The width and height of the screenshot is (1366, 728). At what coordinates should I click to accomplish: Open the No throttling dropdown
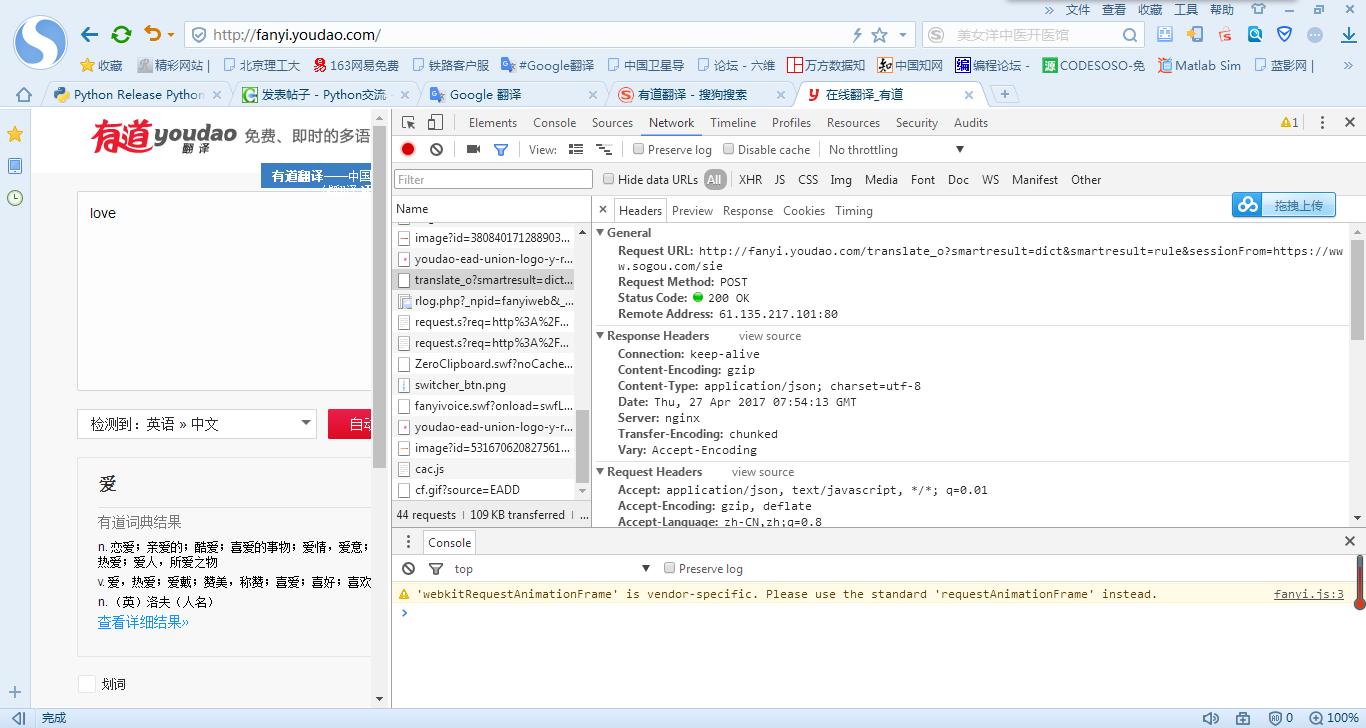(x=896, y=149)
